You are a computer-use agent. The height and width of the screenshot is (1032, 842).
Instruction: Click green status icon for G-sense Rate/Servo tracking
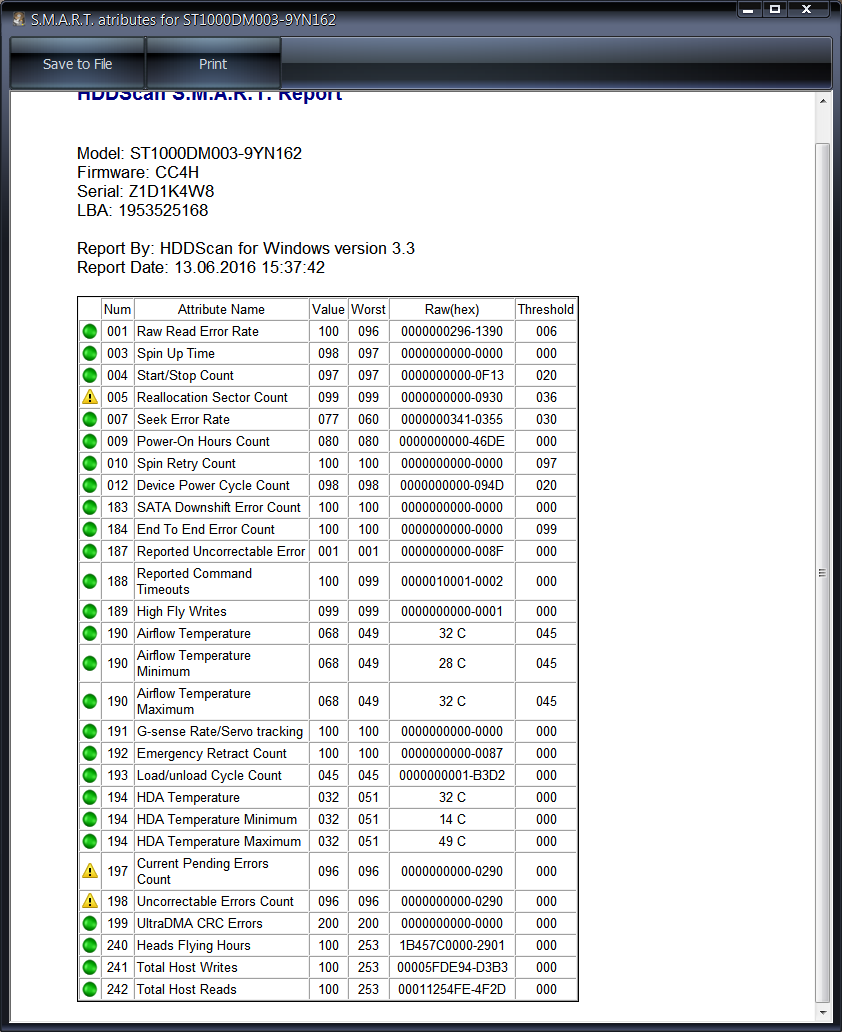(x=90, y=731)
